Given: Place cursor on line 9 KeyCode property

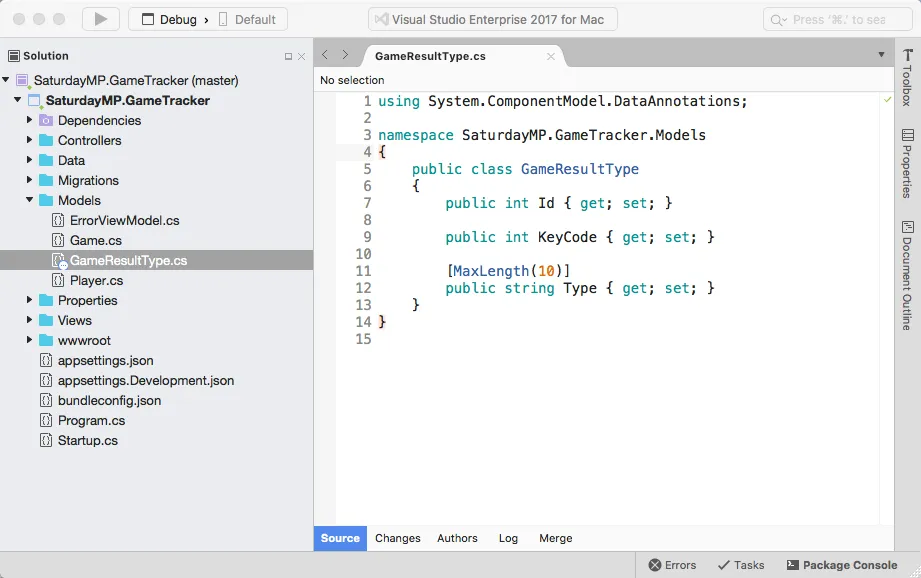Looking at the screenshot, I should pos(579,237).
